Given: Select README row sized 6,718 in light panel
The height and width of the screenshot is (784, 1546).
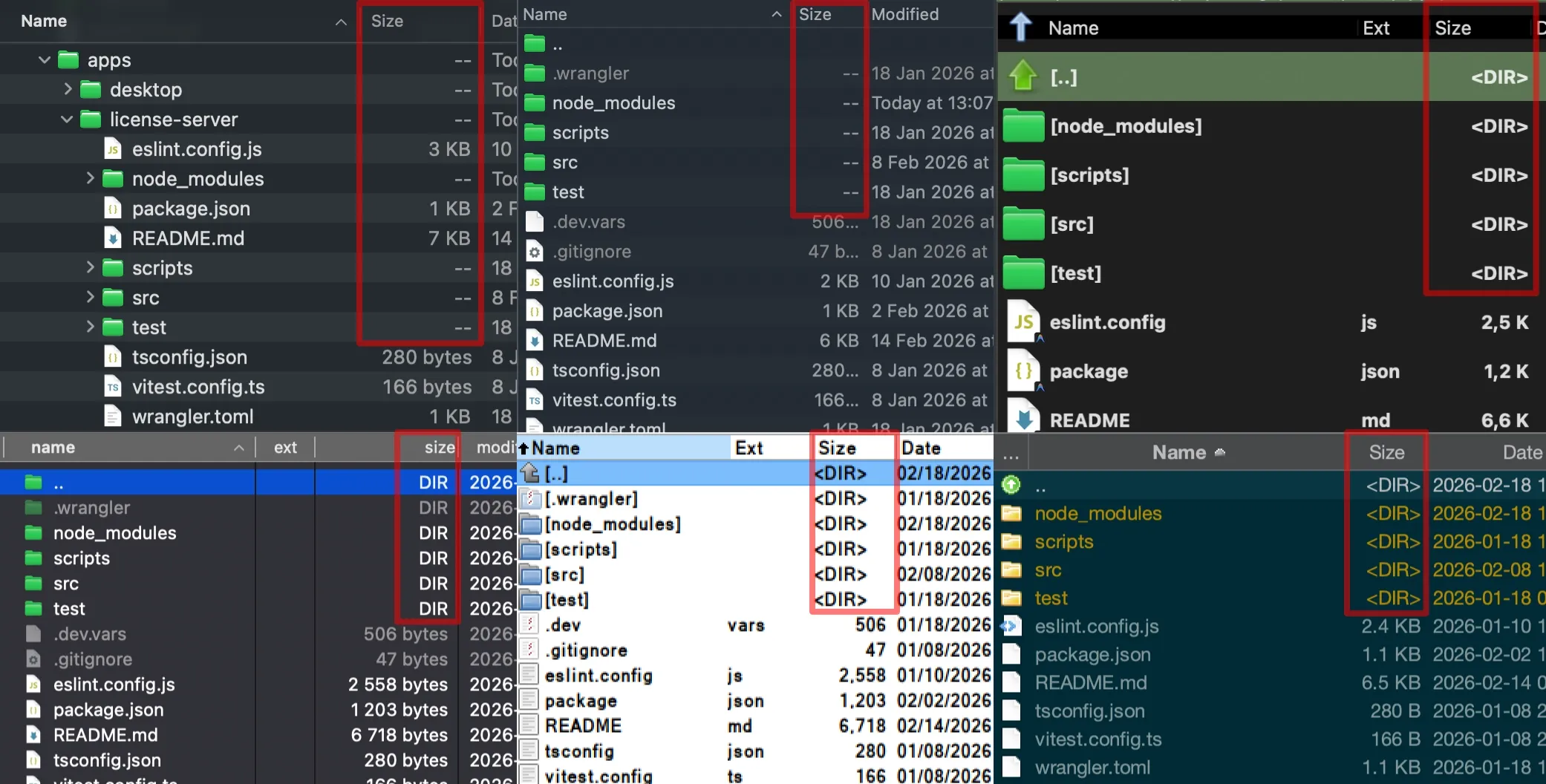Looking at the screenshot, I should 756,725.
